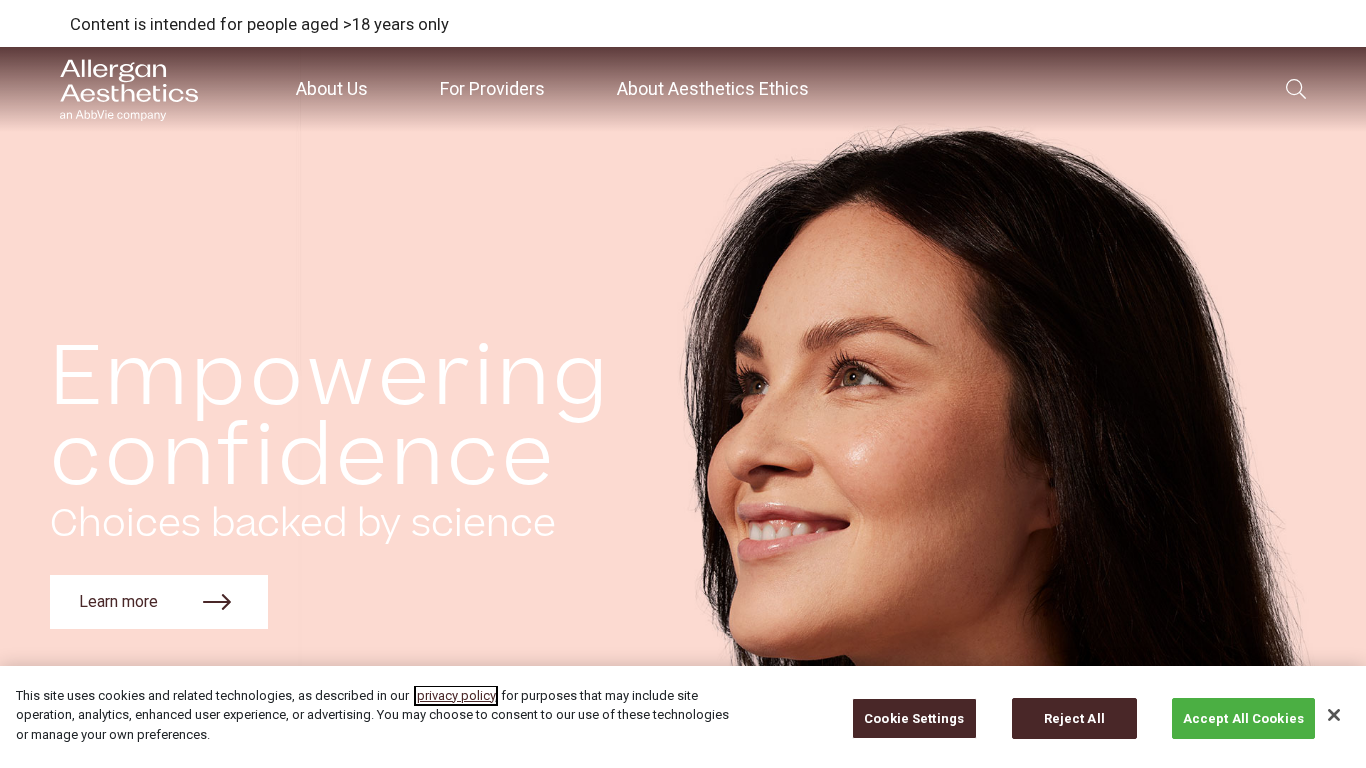This screenshot has height=768, width=1366.
Task: Open the privacy policy link
Action: (x=456, y=696)
